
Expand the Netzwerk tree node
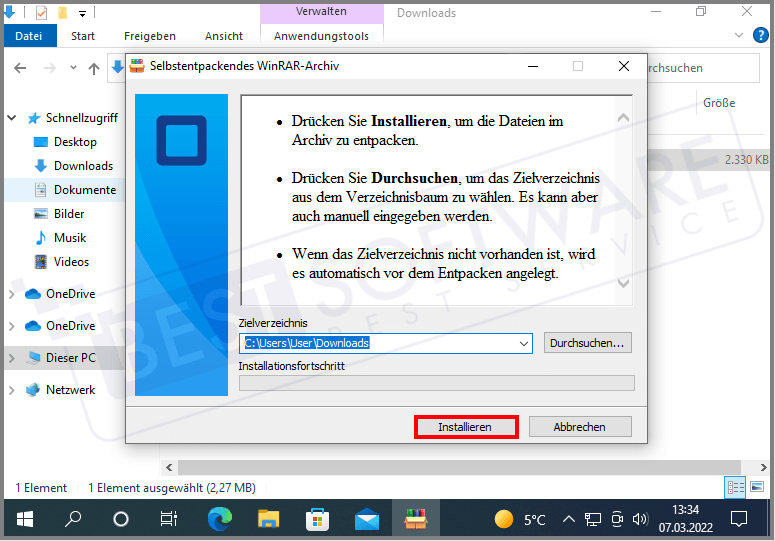tap(12, 390)
